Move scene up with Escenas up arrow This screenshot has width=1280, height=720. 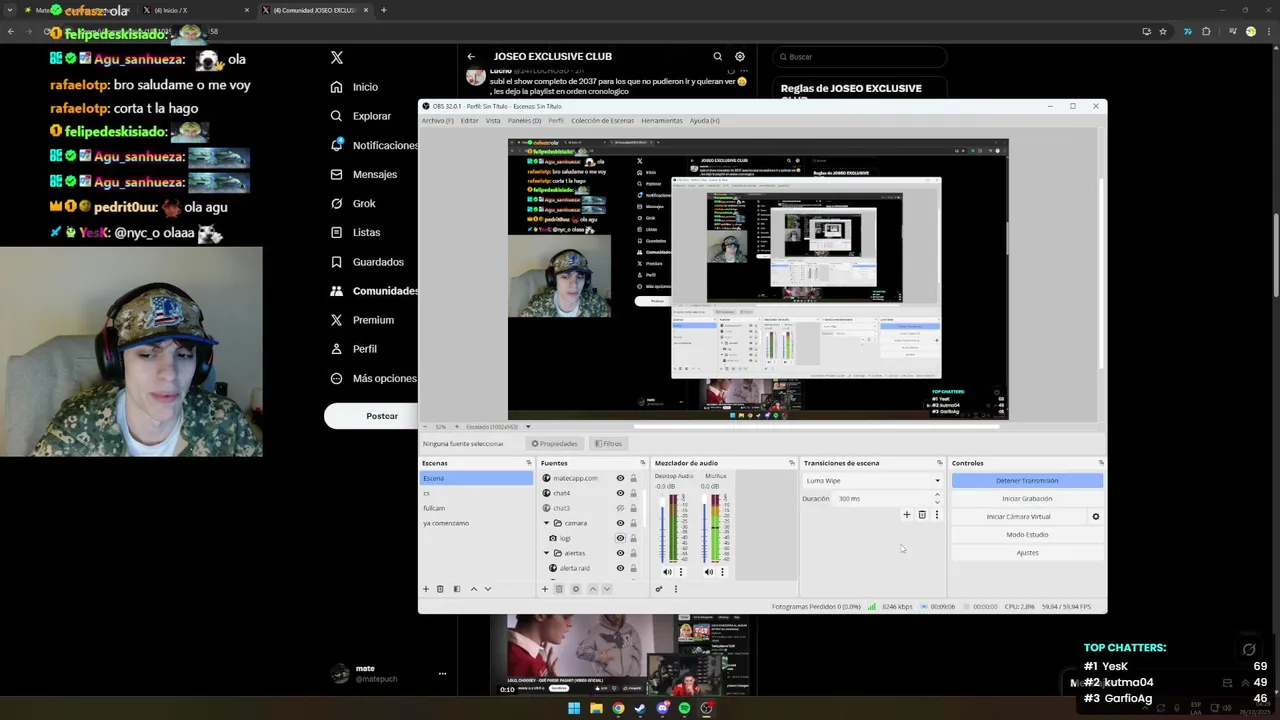(474, 589)
